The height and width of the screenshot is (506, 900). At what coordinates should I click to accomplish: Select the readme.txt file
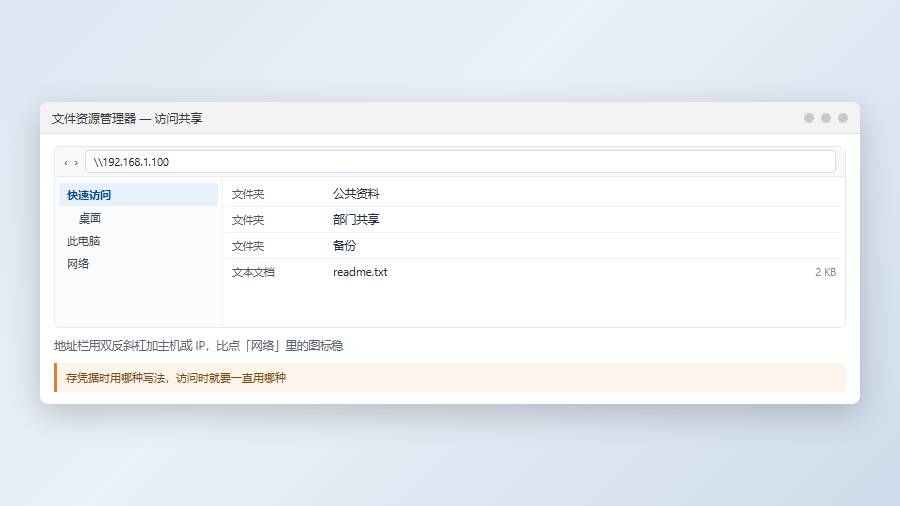coord(360,272)
